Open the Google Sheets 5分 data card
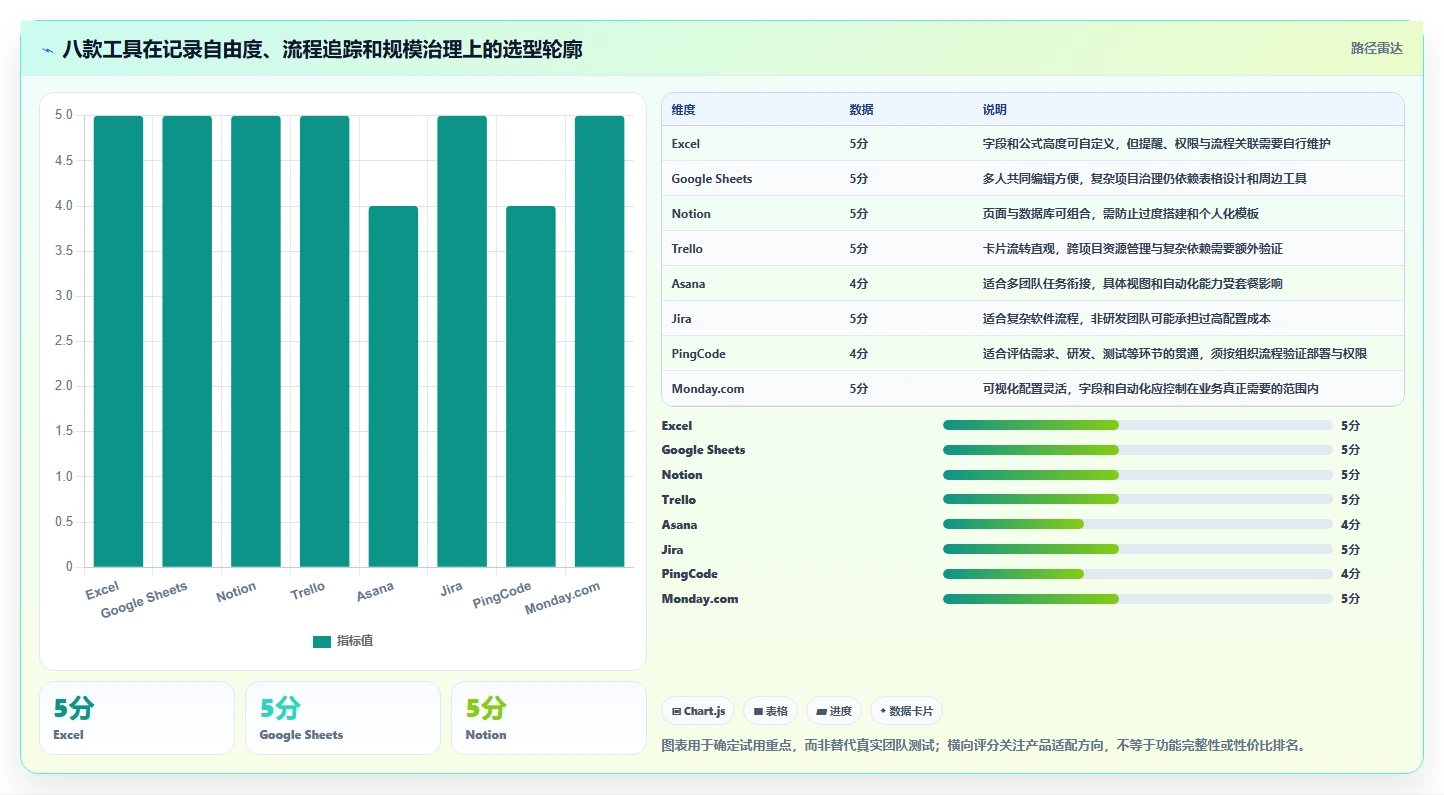The width and height of the screenshot is (1444, 795). click(x=343, y=718)
